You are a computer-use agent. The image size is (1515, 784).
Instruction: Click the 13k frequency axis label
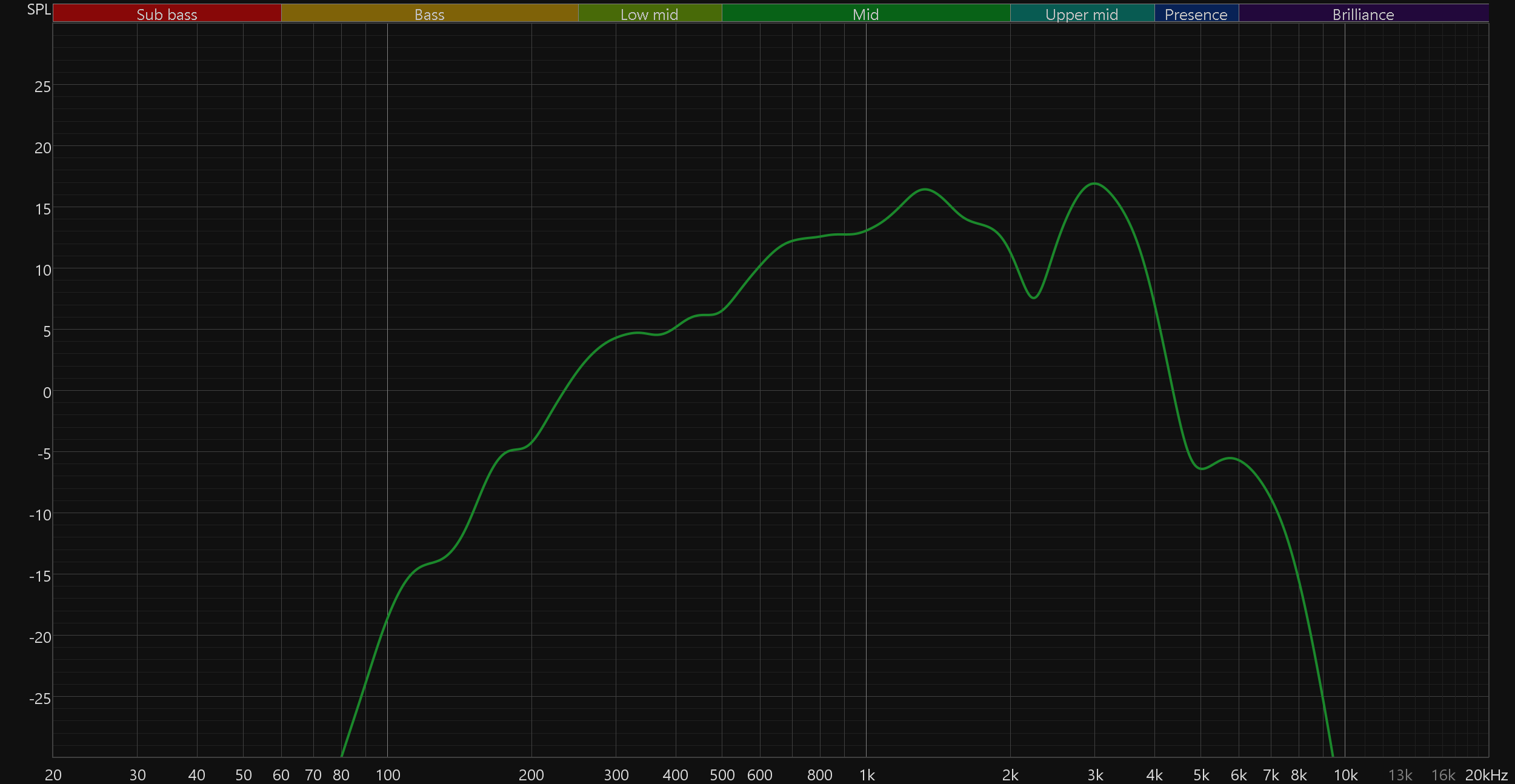click(1400, 775)
